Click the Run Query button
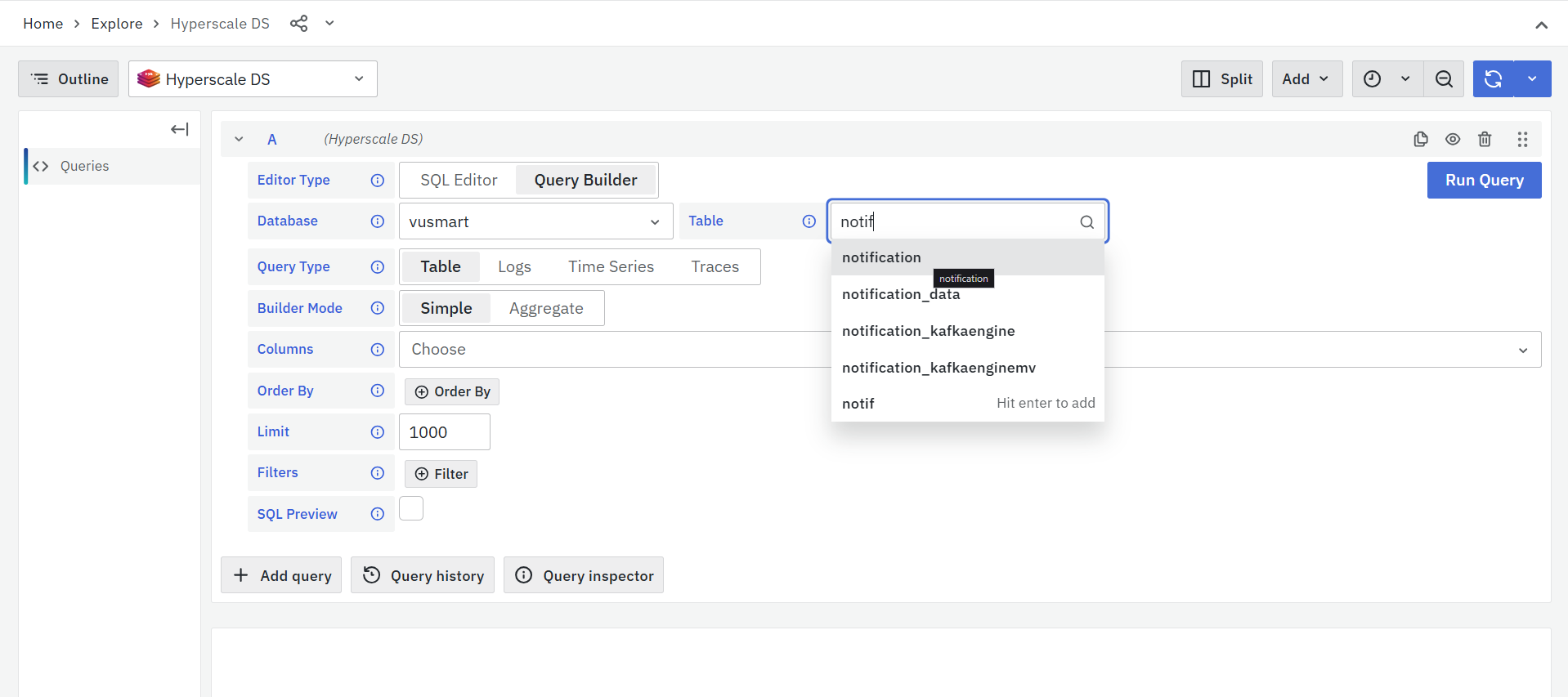The height and width of the screenshot is (697, 1568). pyautogui.click(x=1484, y=181)
